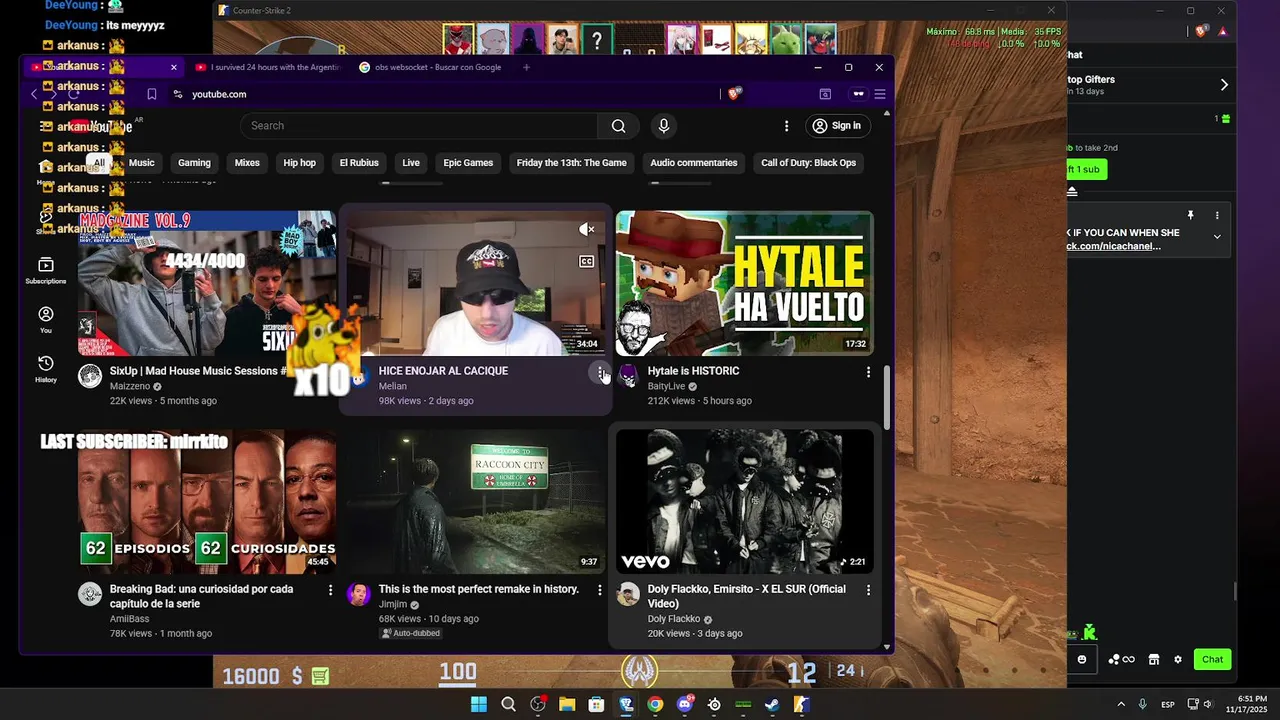
Task: Close the active YouTube tab
Action: (x=173, y=67)
